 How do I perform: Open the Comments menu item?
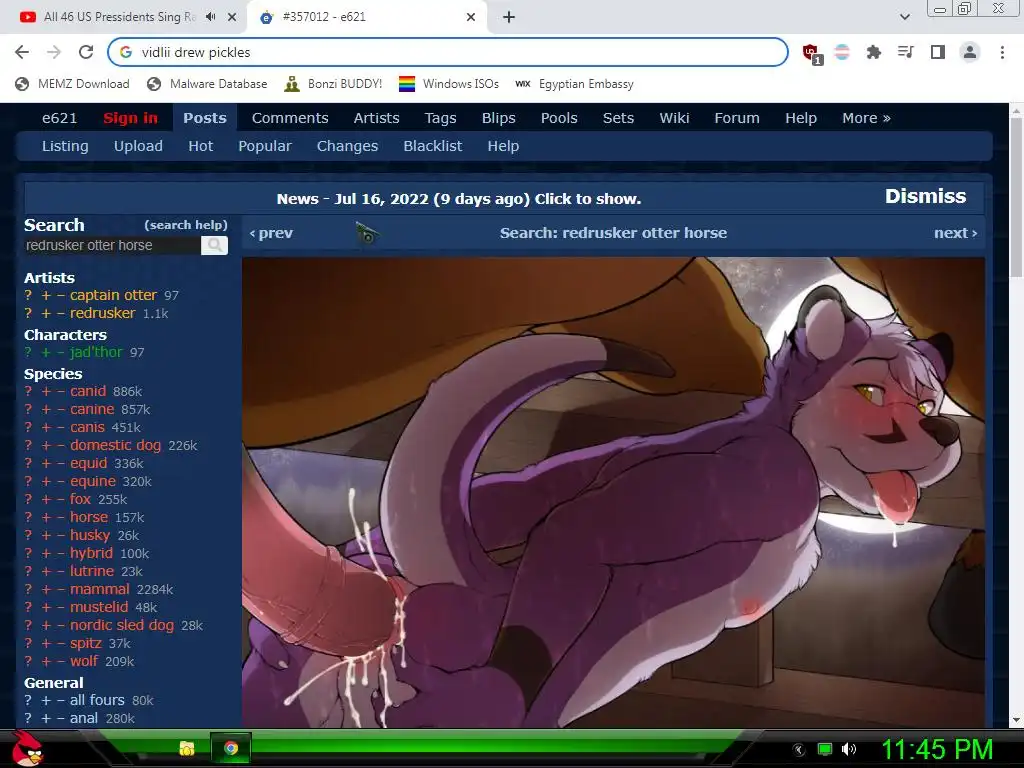coord(290,118)
